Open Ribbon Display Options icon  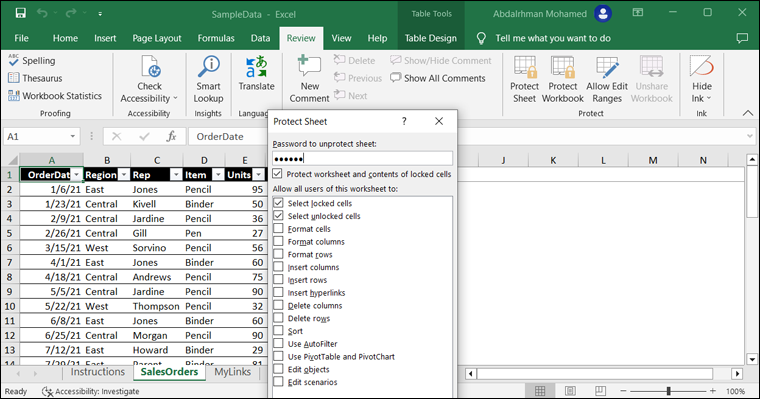click(x=638, y=13)
